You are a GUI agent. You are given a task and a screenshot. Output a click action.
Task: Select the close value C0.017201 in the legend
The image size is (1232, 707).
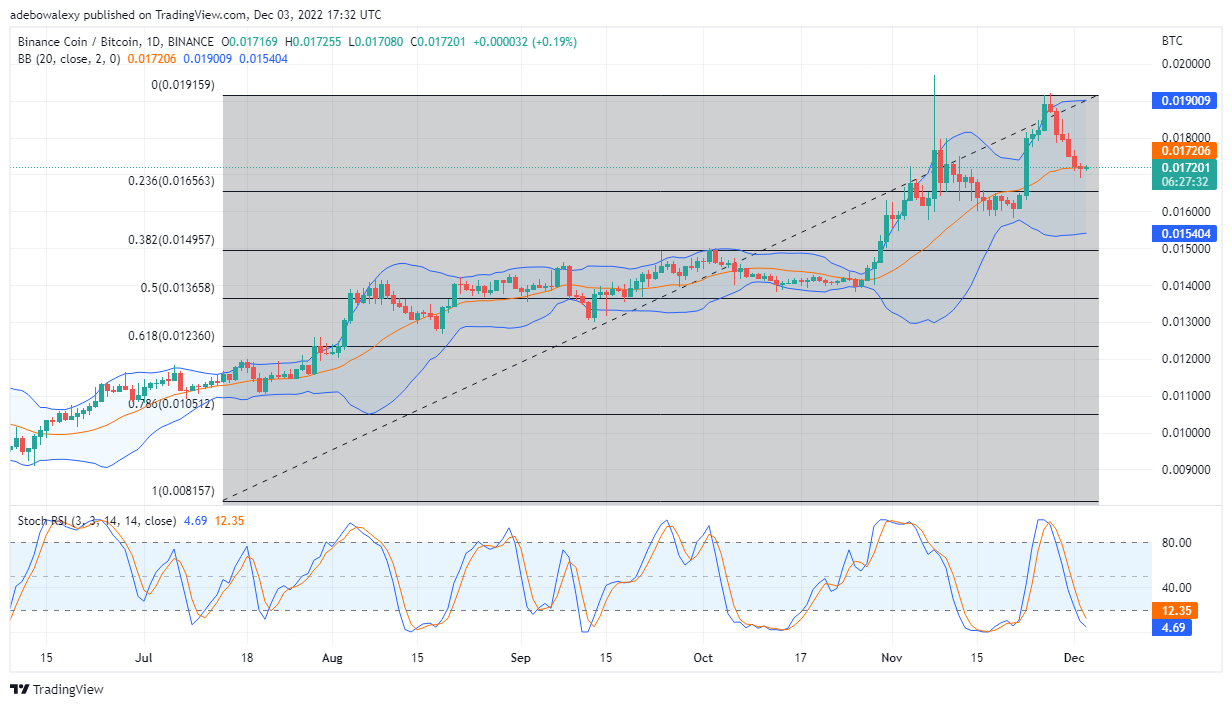438,42
